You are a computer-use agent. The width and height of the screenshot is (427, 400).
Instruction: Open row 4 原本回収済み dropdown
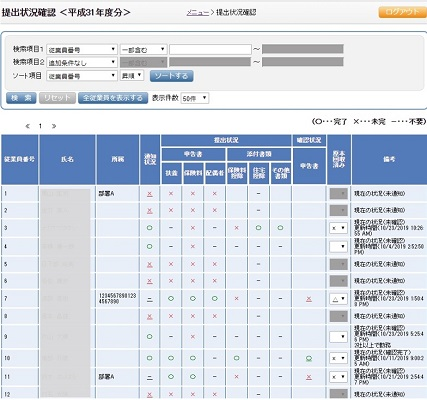click(x=338, y=246)
